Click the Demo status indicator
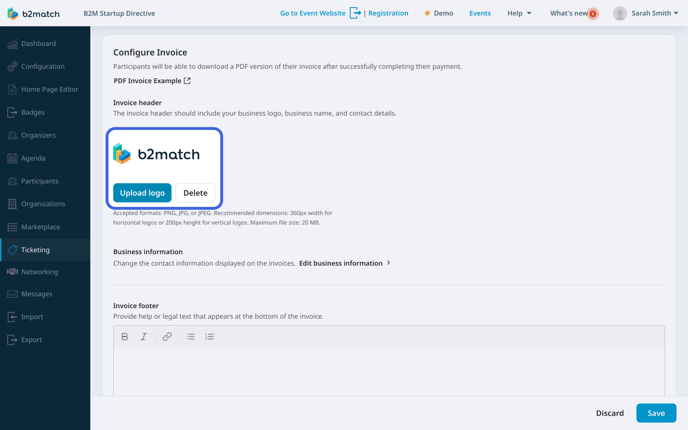Screen dimensions: 688x430 [x=439, y=13]
